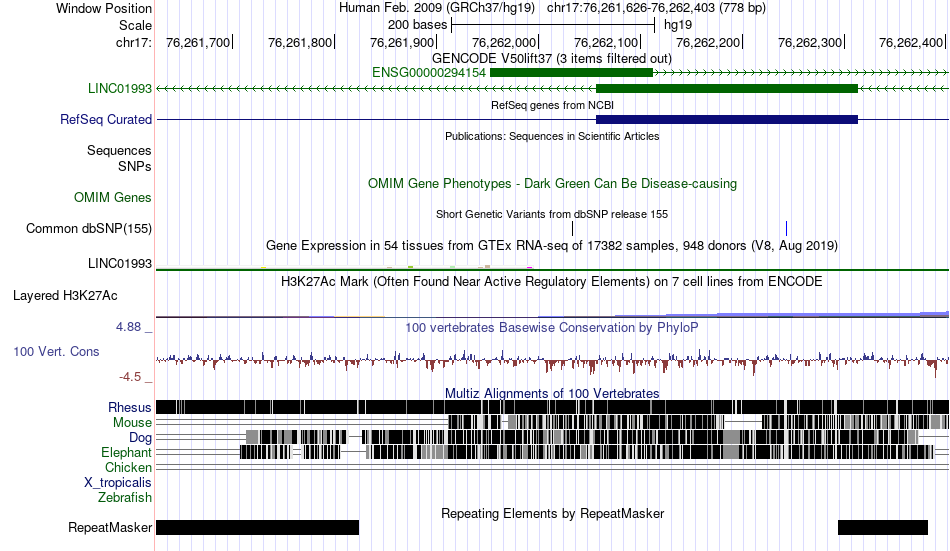Click the RepeatMasker track label
The height and width of the screenshot is (551, 950).
pos(110,527)
